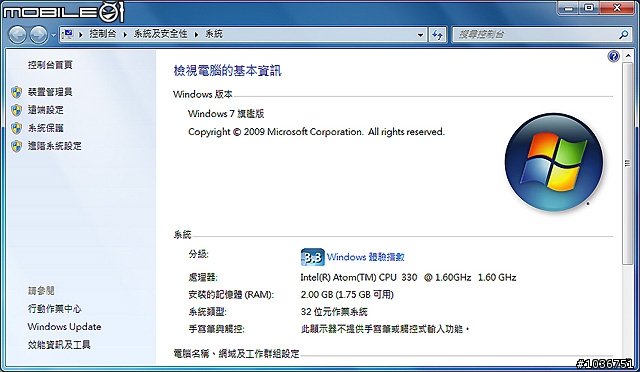
Task: Minimize the window with title bar button
Action: pos(569,7)
